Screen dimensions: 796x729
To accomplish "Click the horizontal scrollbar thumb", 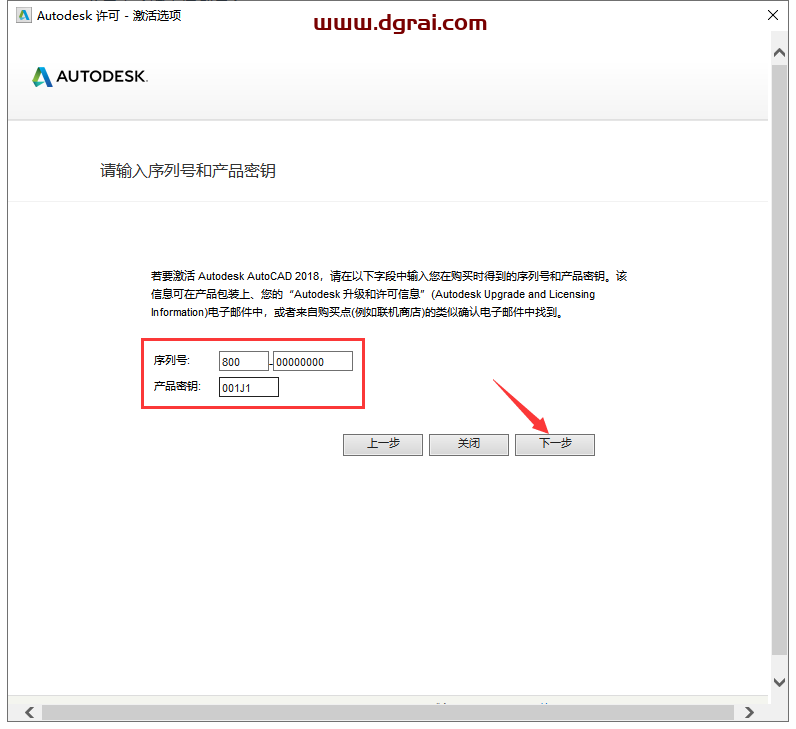I will point(388,712).
